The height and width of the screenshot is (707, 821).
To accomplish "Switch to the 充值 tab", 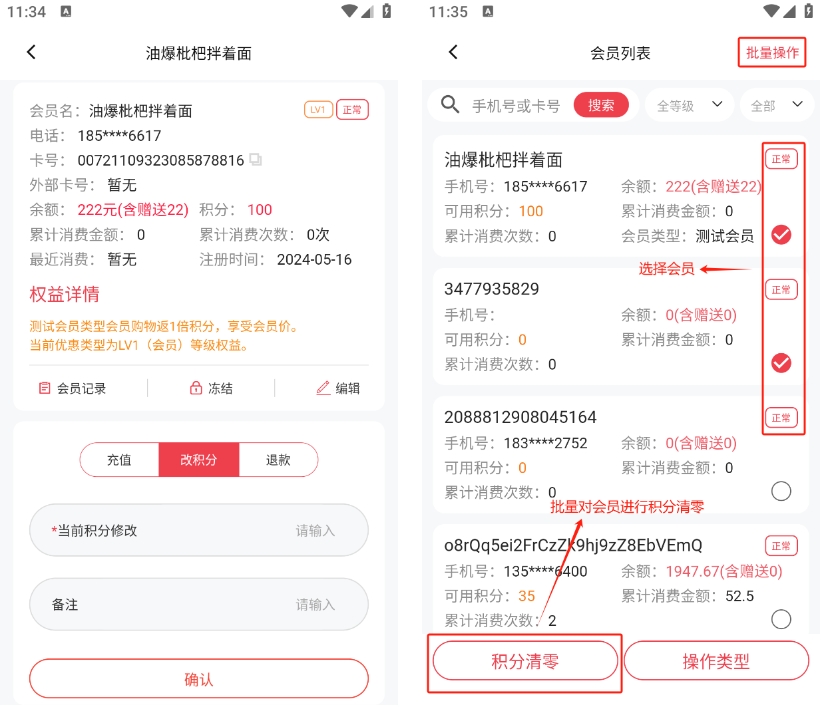I will 119,460.
